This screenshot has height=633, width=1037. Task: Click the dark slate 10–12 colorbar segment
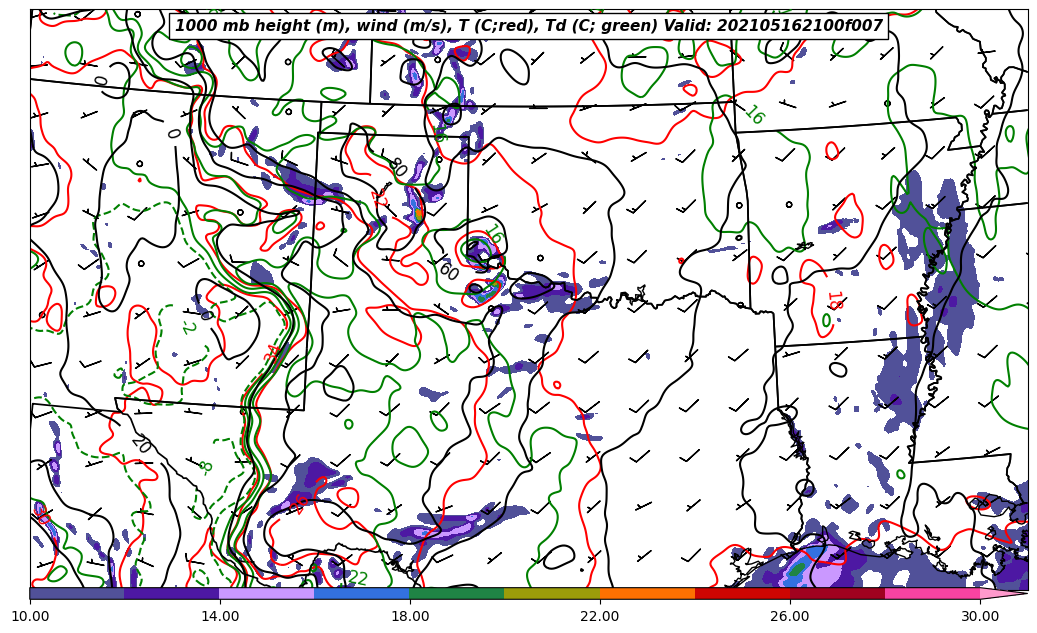77,593
